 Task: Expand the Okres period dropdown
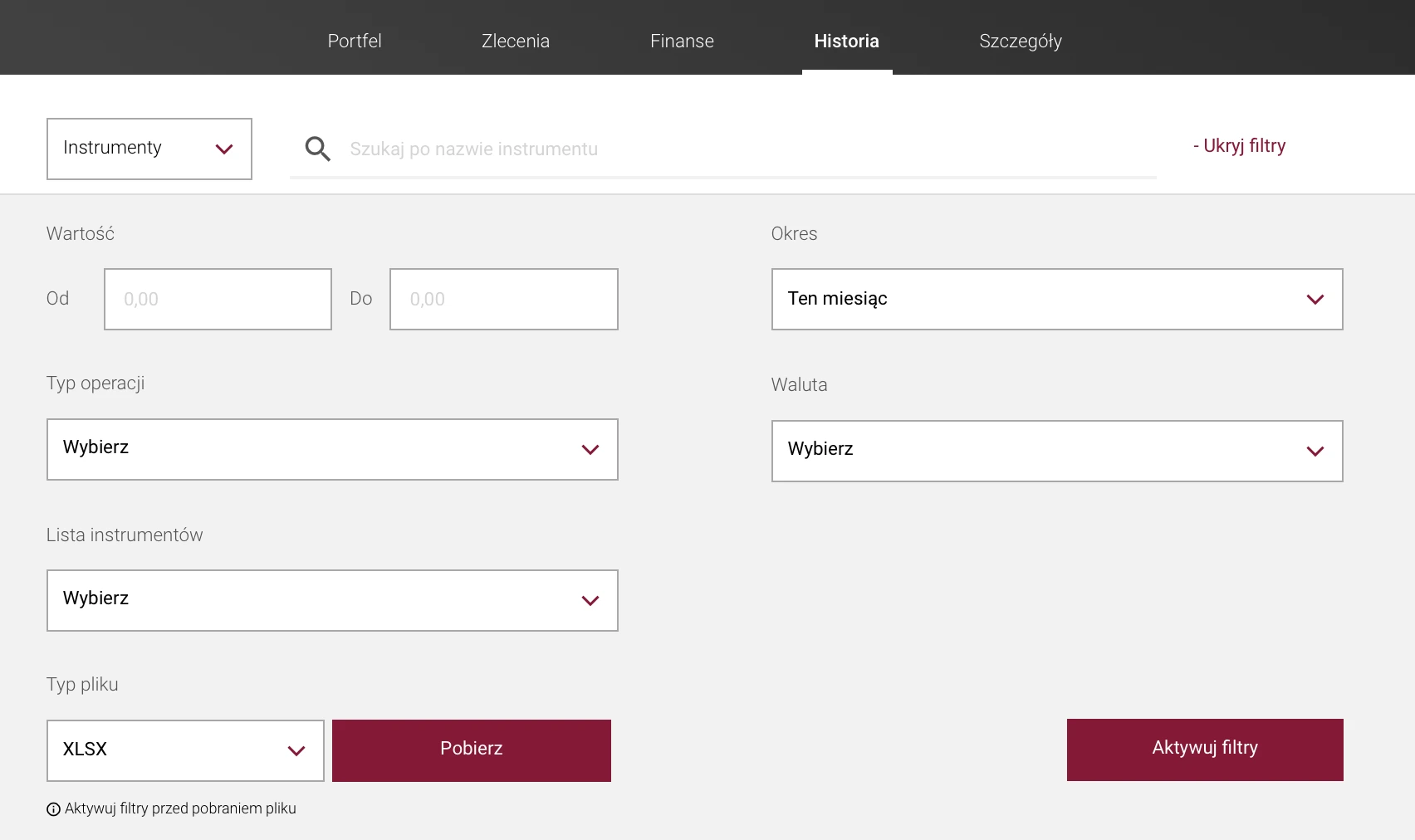tap(1056, 299)
